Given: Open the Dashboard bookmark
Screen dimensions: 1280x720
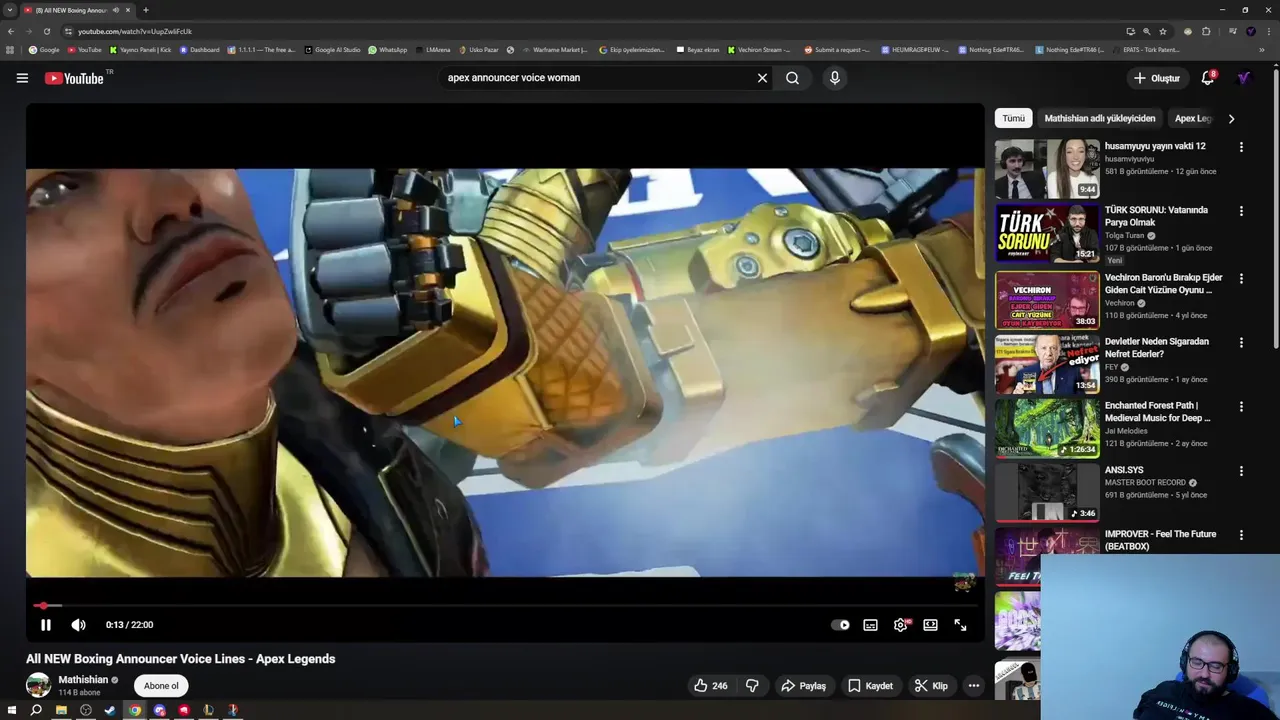Looking at the screenshot, I should click(200, 50).
